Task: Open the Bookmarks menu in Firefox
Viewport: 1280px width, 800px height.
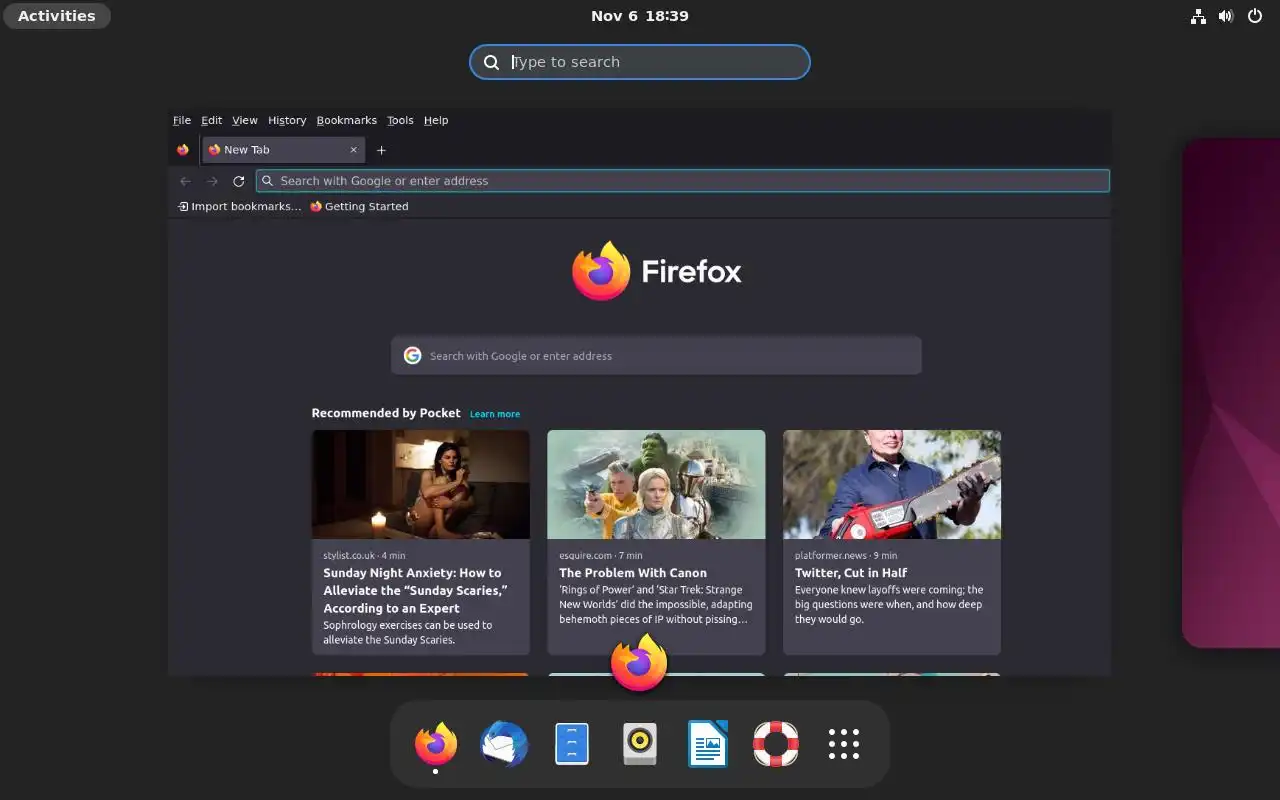Action: pyautogui.click(x=347, y=120)
